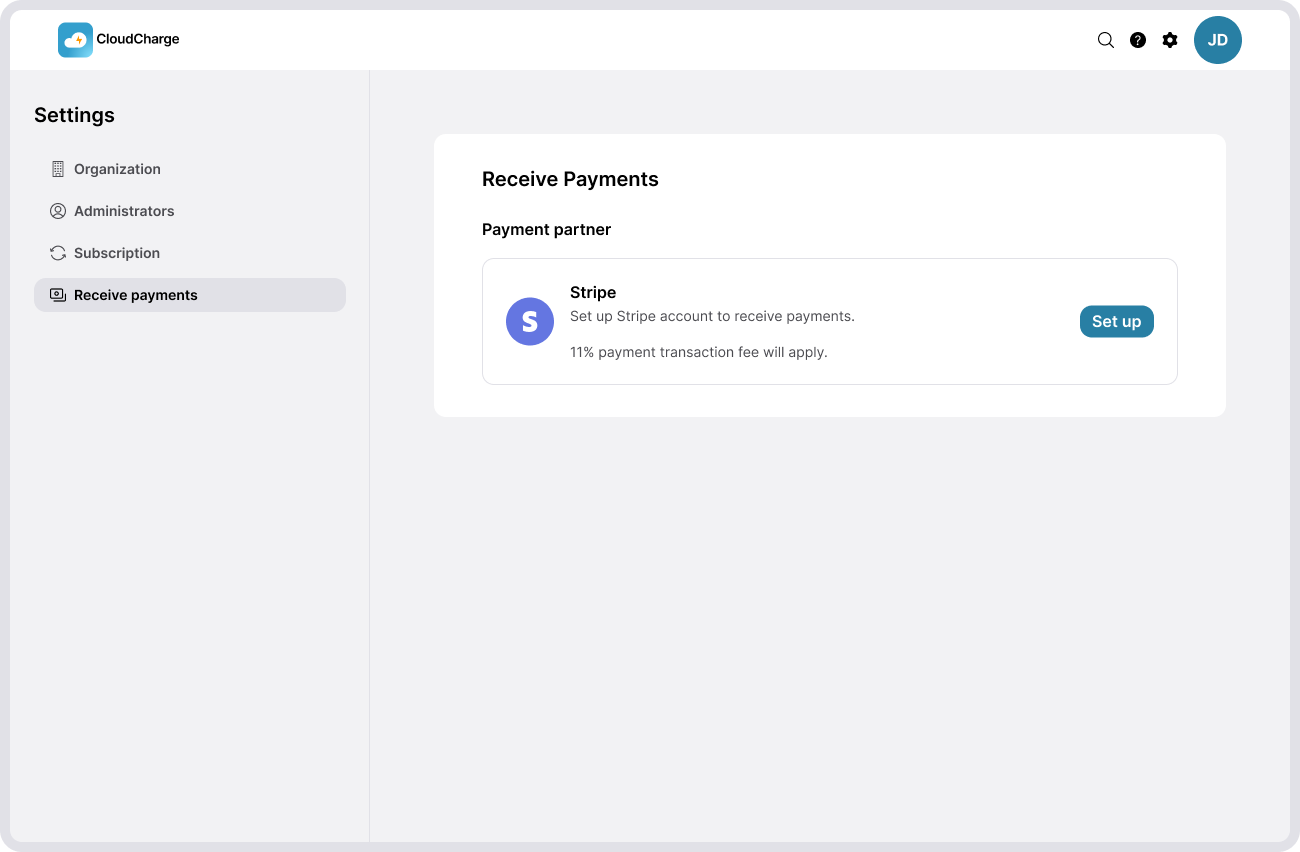Image resolution: width=1300 pixels, height=852 pixels.
Task: Click the Subscription refresh-arrows icon
Action: click(x=58, y=253)
